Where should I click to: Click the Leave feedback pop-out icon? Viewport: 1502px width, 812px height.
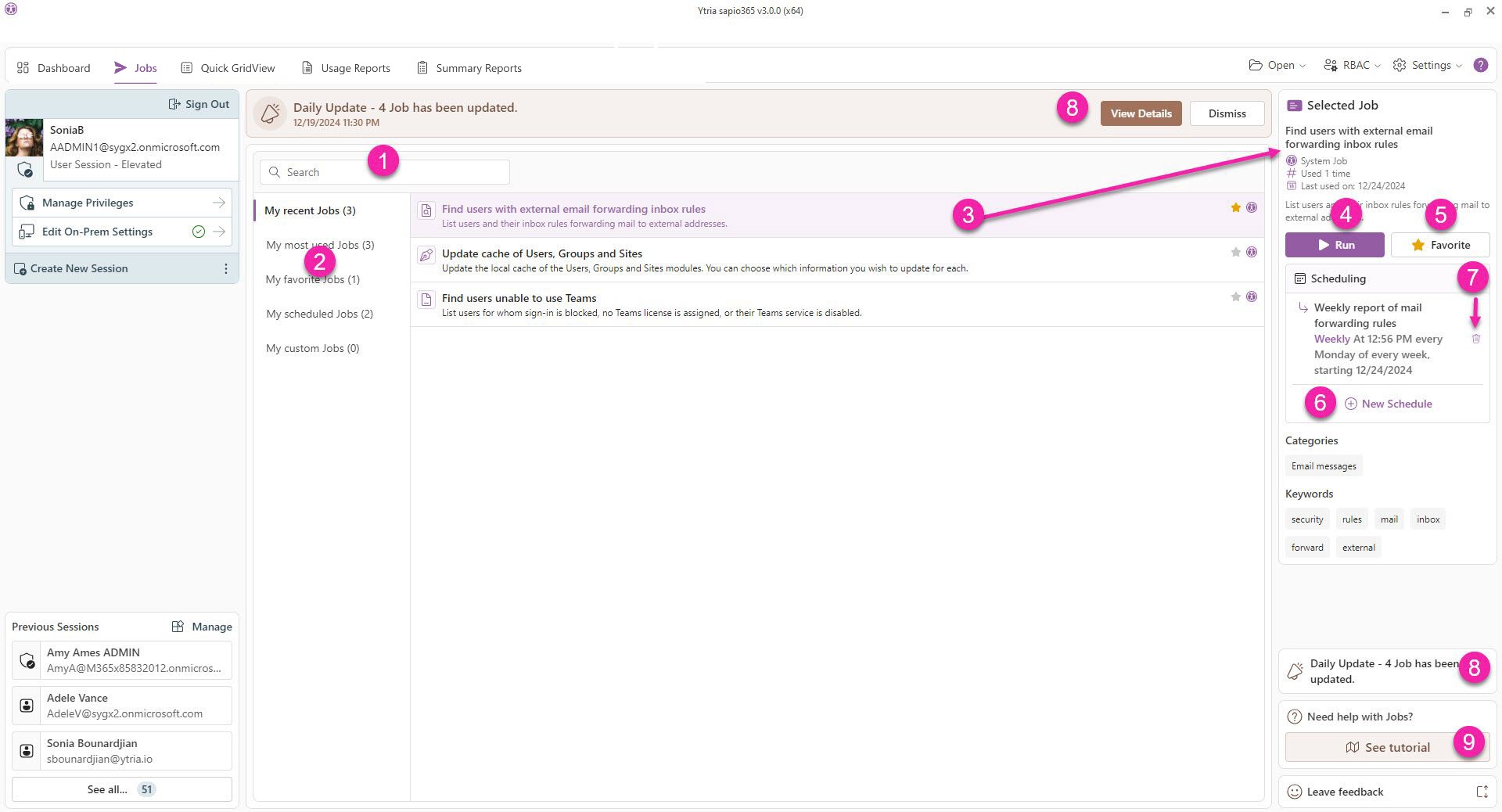(1482, 792)
